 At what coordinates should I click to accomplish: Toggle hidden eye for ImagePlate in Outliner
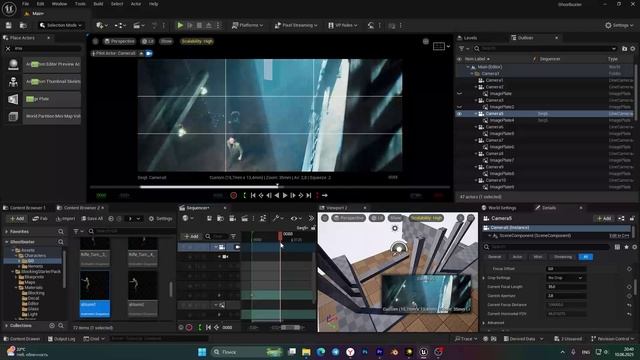click(460, 94)
